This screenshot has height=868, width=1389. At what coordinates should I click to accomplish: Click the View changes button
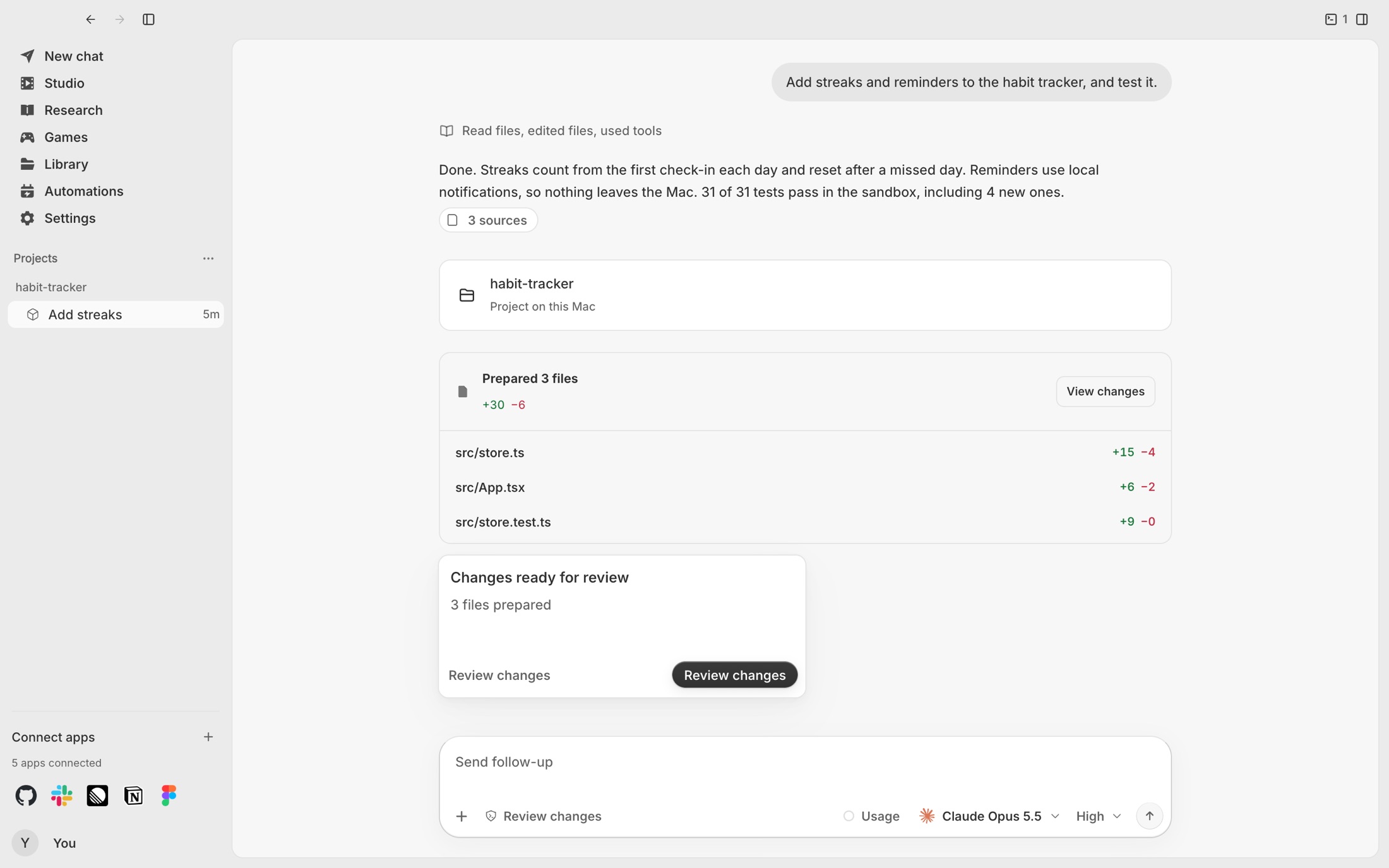[x=1105, y=391]
